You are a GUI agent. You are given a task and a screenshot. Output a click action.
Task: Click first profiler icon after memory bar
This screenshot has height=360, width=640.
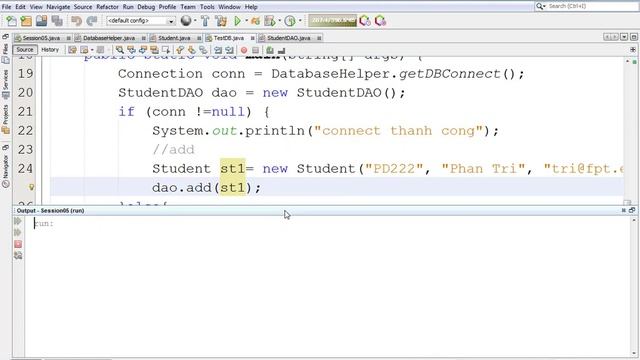pyautogui.click(x=365, y=21)
